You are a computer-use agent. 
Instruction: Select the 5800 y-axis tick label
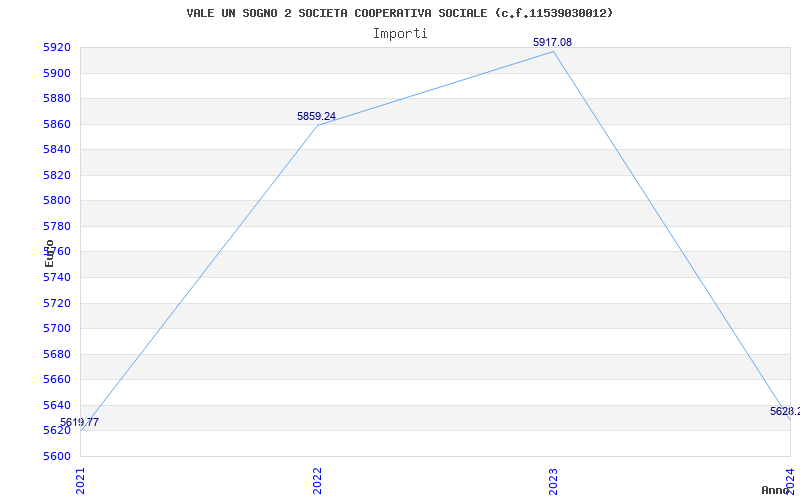[x=57, y=200]
